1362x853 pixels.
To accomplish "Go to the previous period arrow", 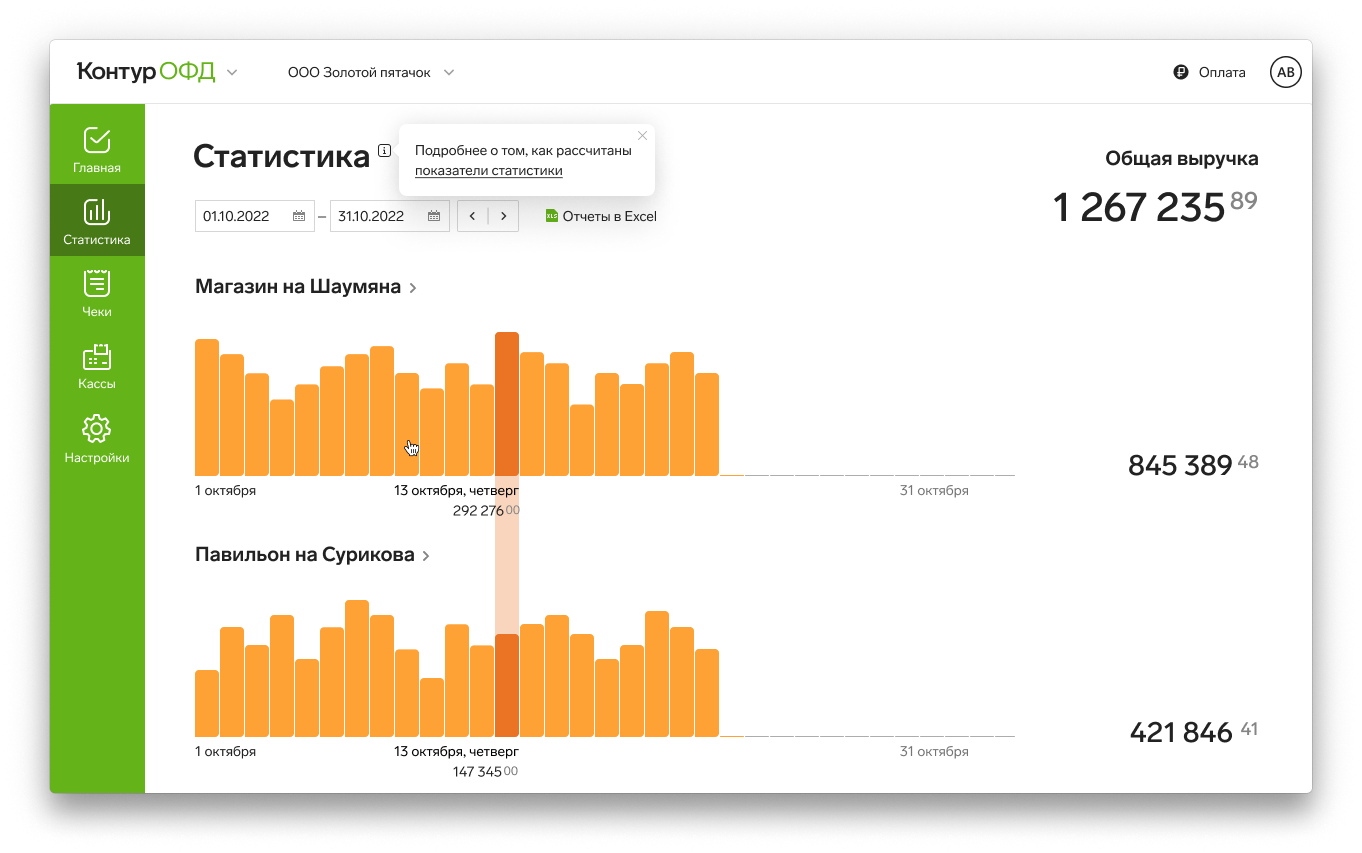I will click(x=472, y=216).
